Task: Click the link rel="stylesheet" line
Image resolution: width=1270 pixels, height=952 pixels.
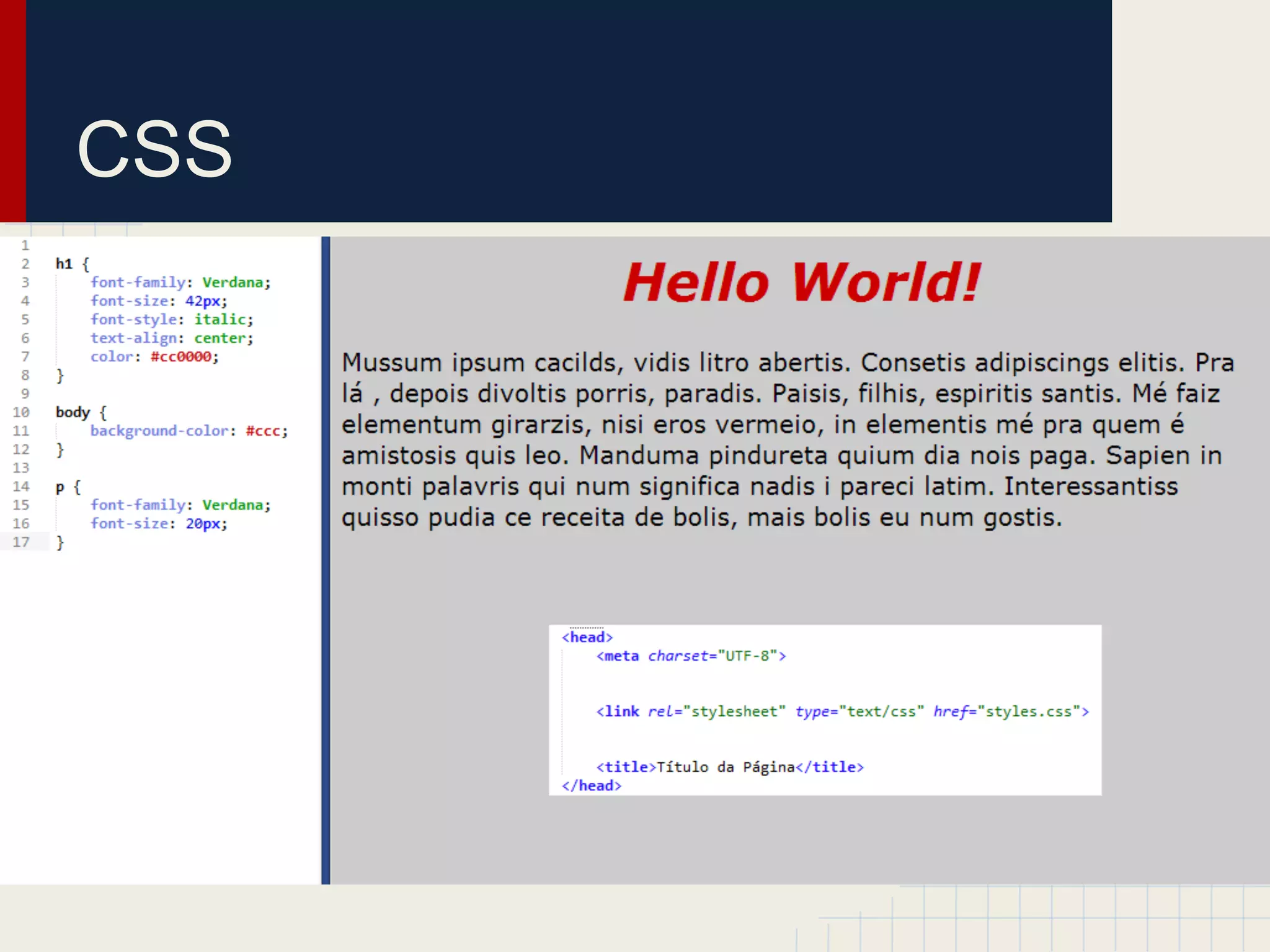Action: pyautogui.click(x=842, y=712)
